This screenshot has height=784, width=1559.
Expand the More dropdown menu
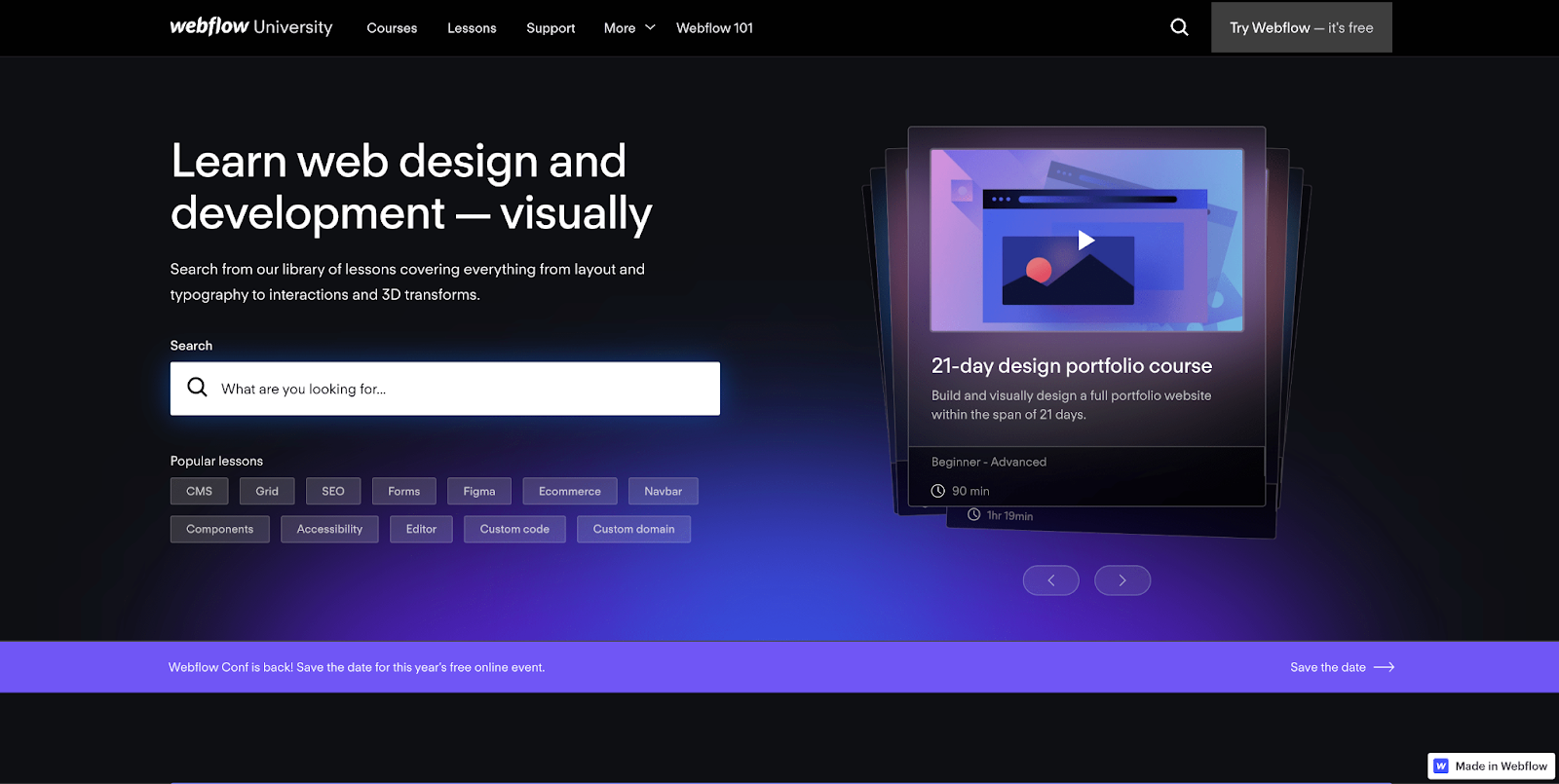click(629, 28)
